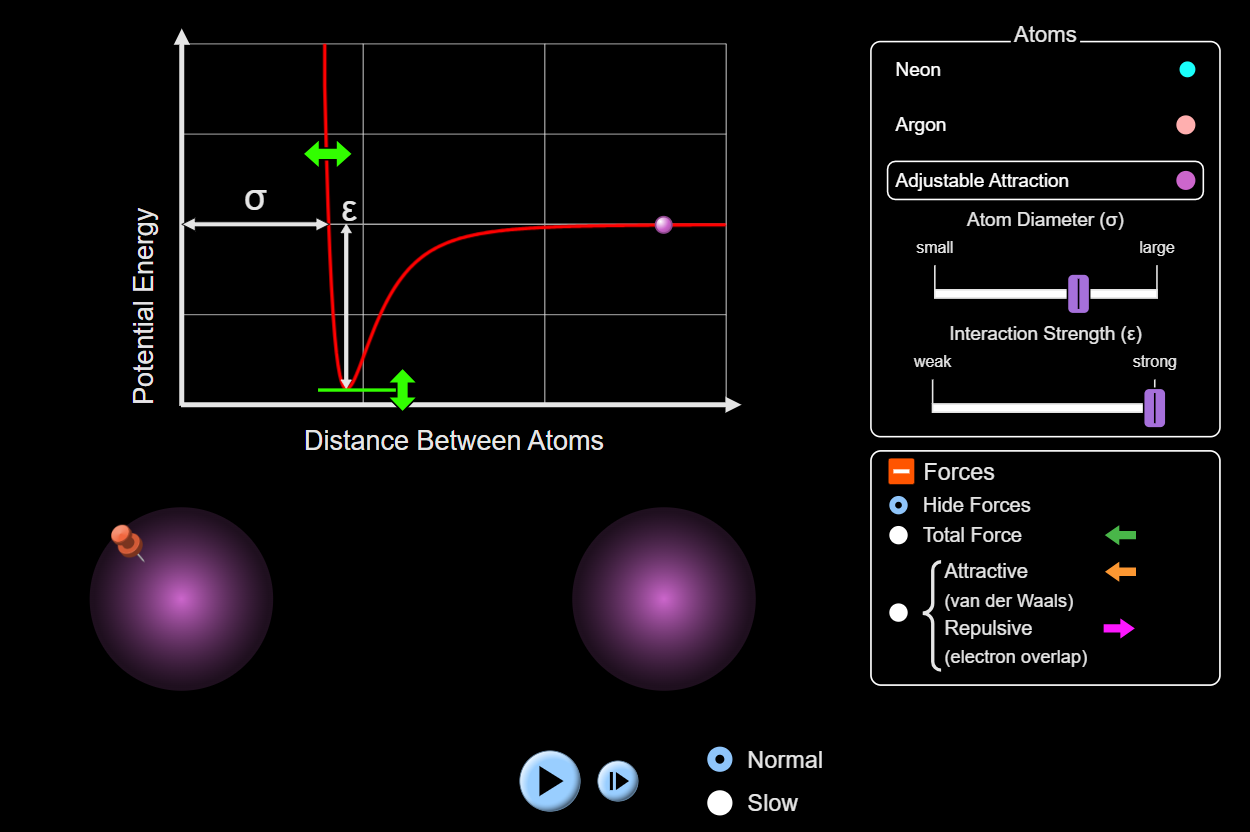The height and width of the screenshot is (832, 1250).
Task: Click the Atom Diameter slider thumb
Action: point(1078,294)
